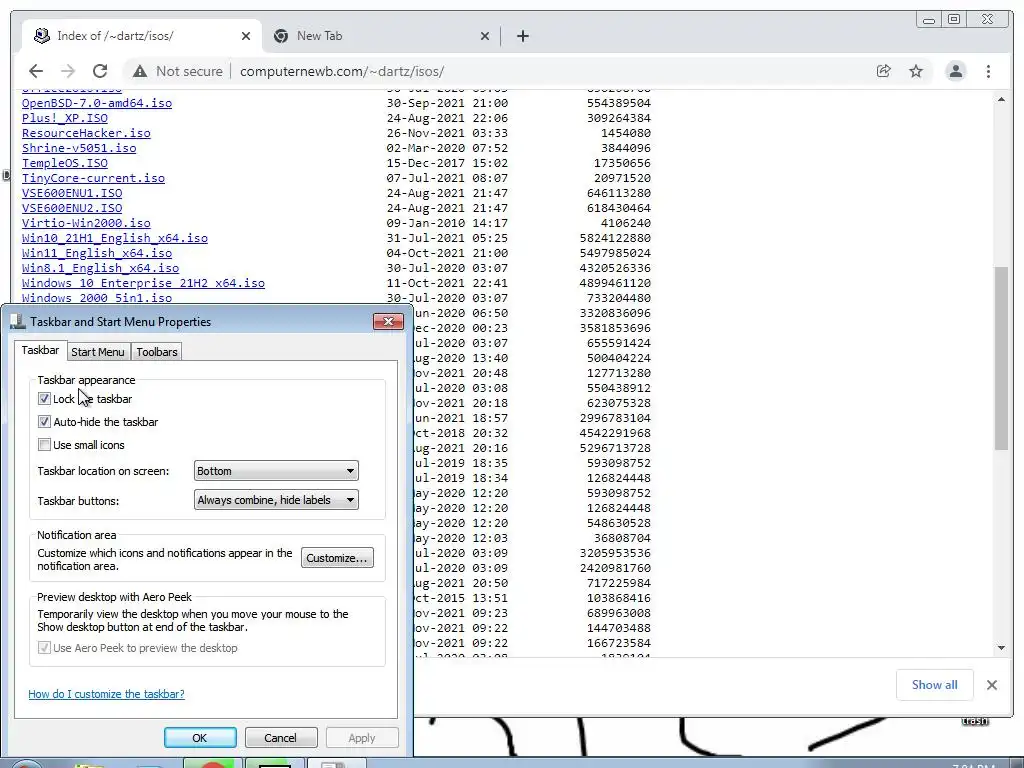The image size is (1024, 768).
Task: Click the 'trash' desktop label
Action: coord(975,721)
